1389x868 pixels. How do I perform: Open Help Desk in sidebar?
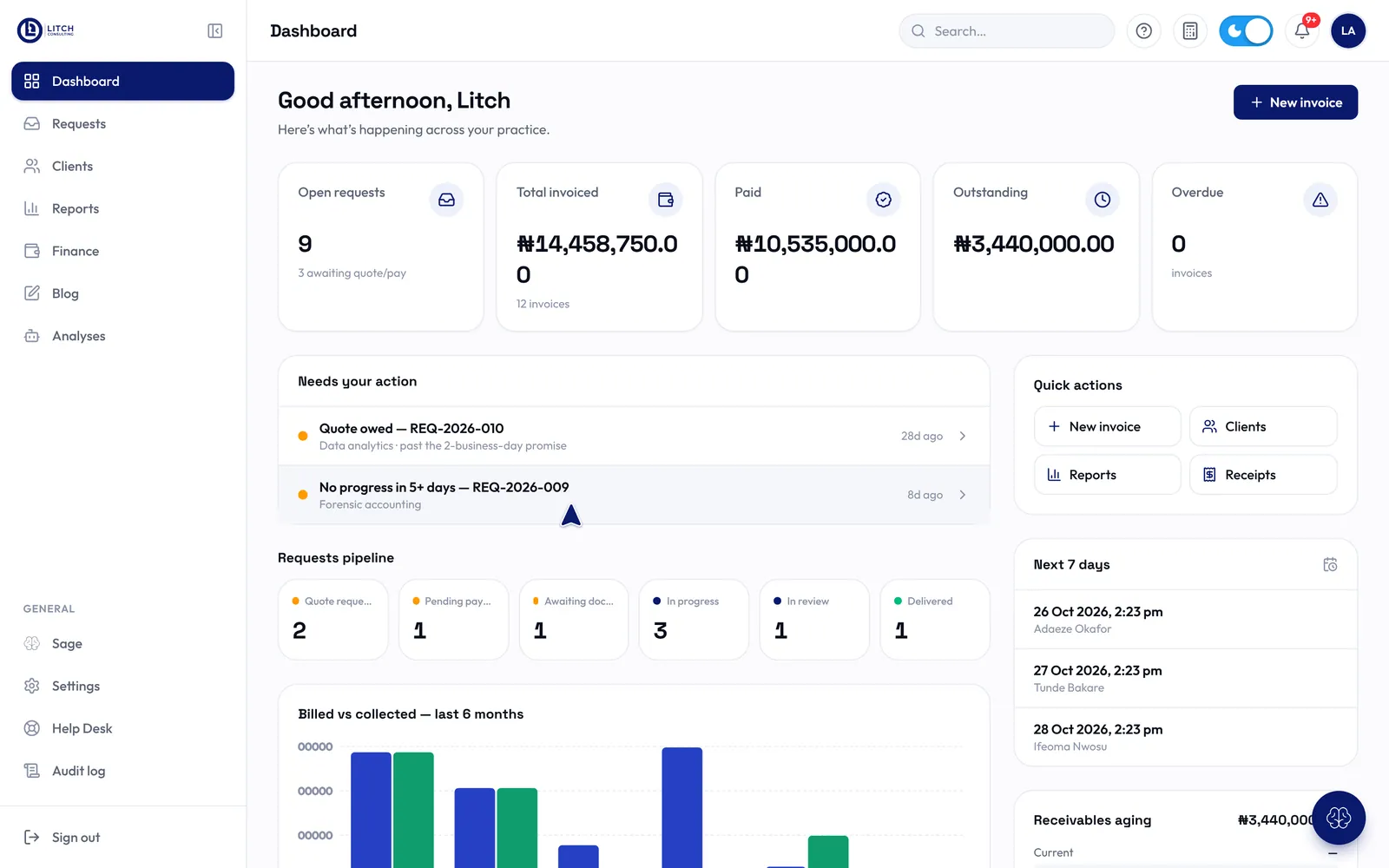point(122,728)
